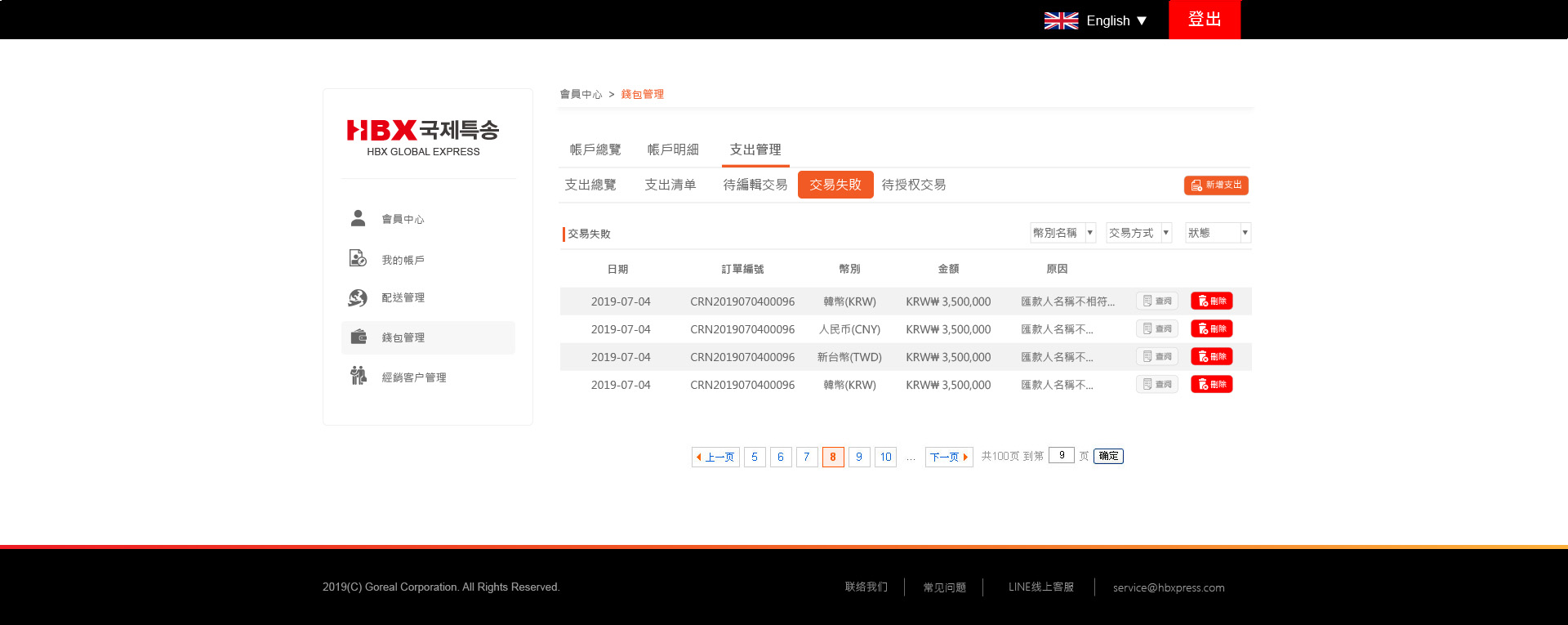Open the 幣別名稱 currency filter dropdown
The height and width of the screenshot is (625, 1568).
(x=1062, y=233)
